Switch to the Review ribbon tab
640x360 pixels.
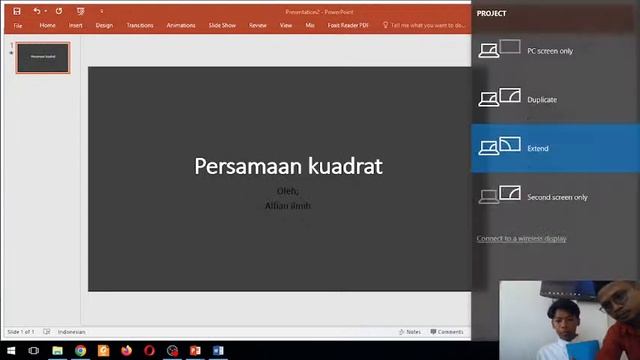[x=258, y=25]
